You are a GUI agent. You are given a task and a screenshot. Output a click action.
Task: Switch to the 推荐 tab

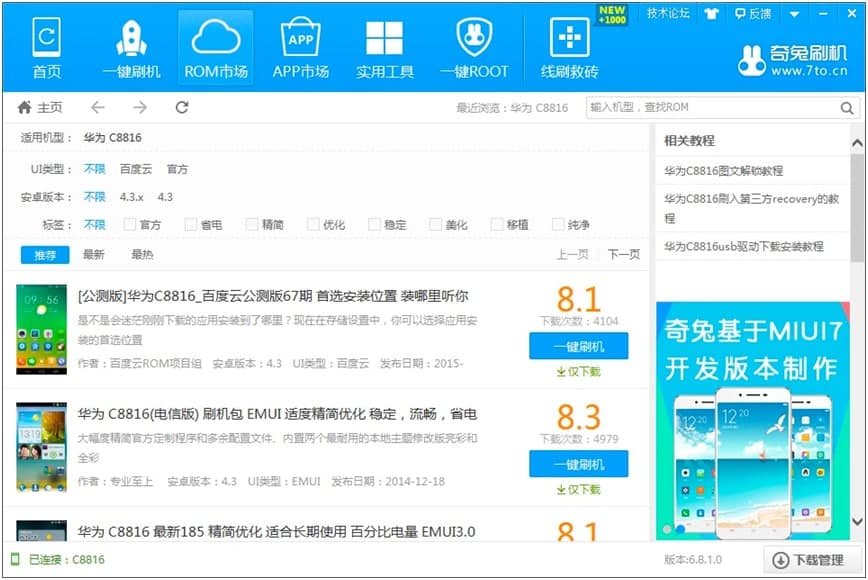coord(45,255)
